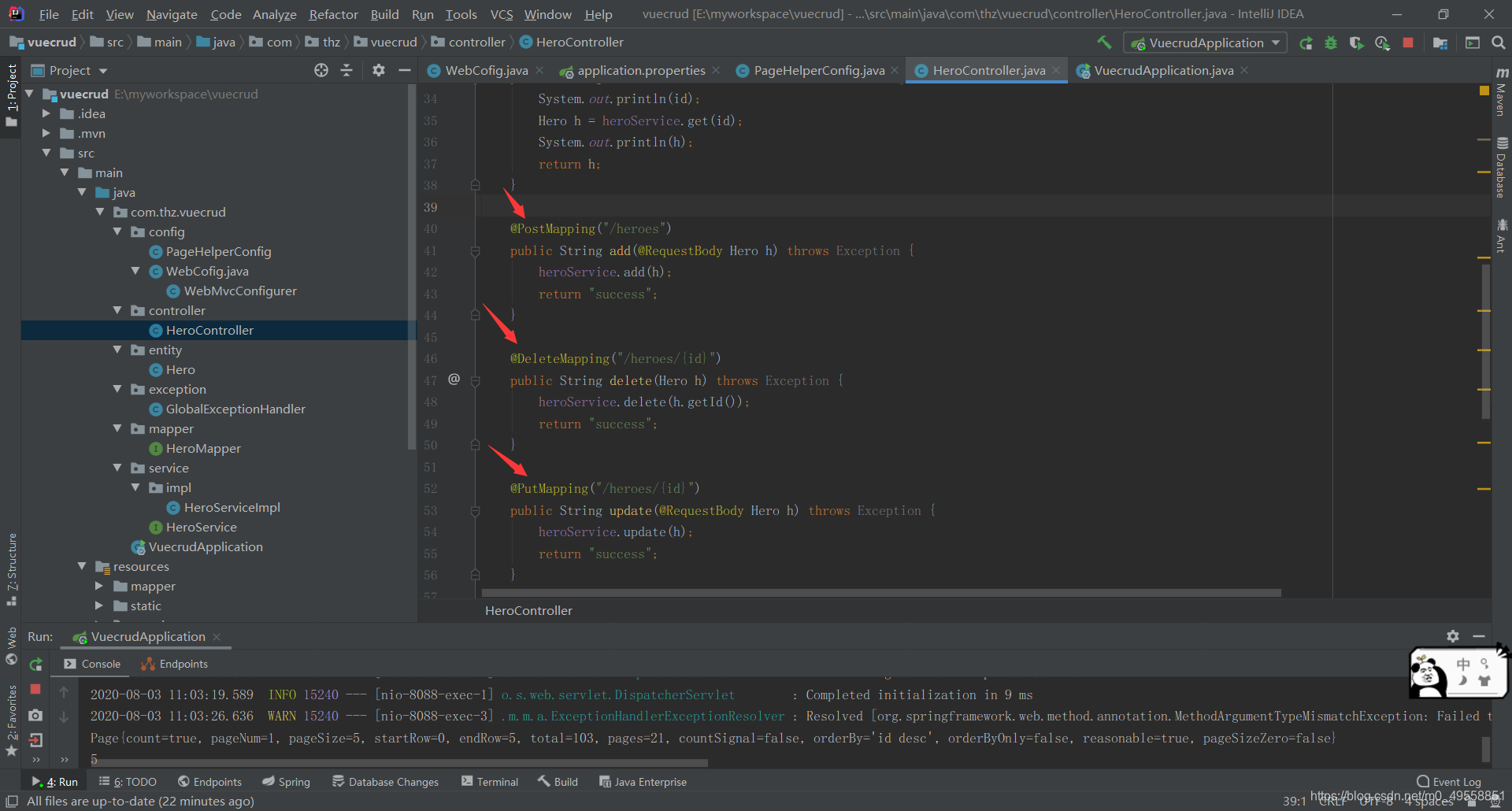The image size is (1512, 811).
Task: Open the Event Log
Action: pos(1455,781)
